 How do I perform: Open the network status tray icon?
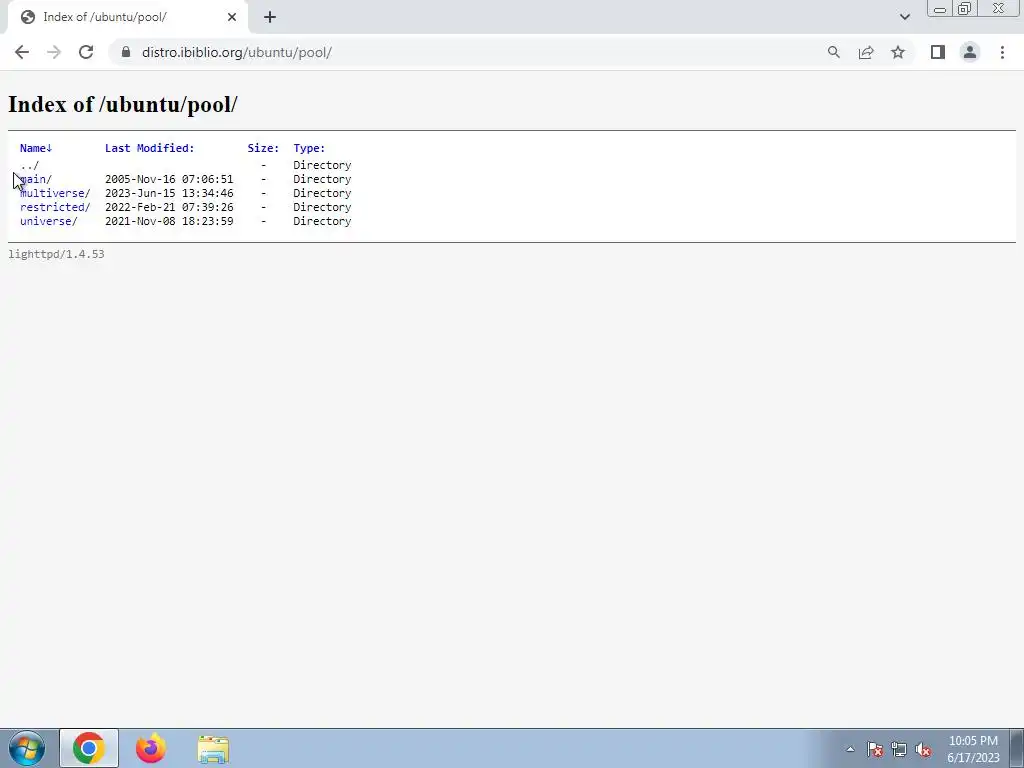[899, 749]
